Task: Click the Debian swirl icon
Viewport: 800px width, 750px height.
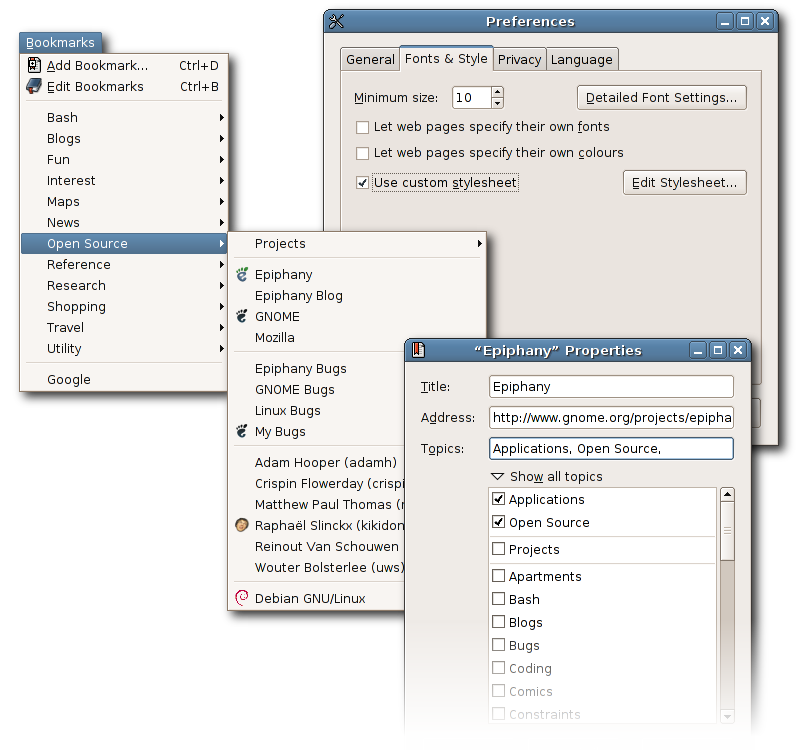Action: coord(242,597)
